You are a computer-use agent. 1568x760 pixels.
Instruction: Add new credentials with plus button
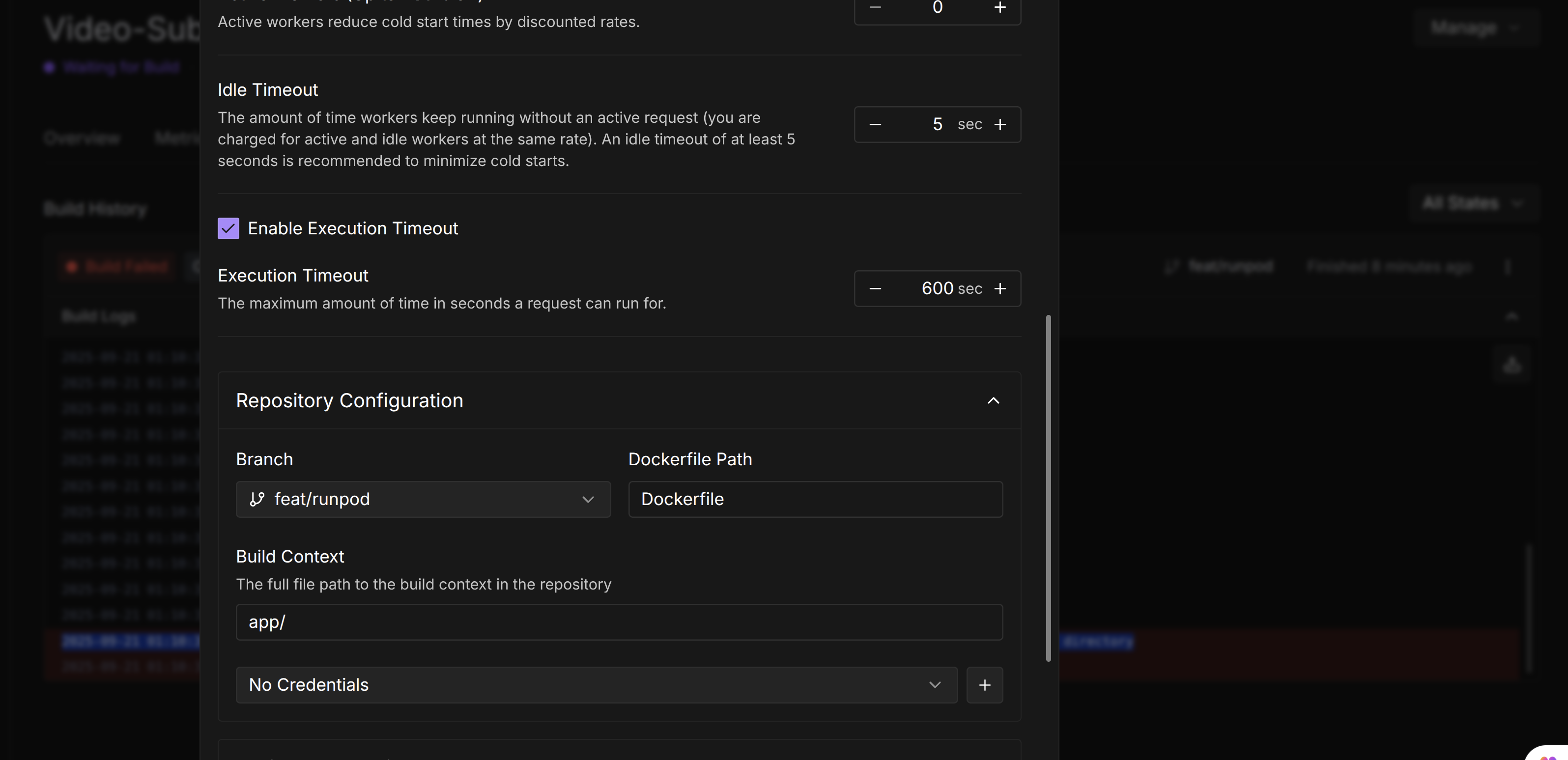tap(984, 684)
